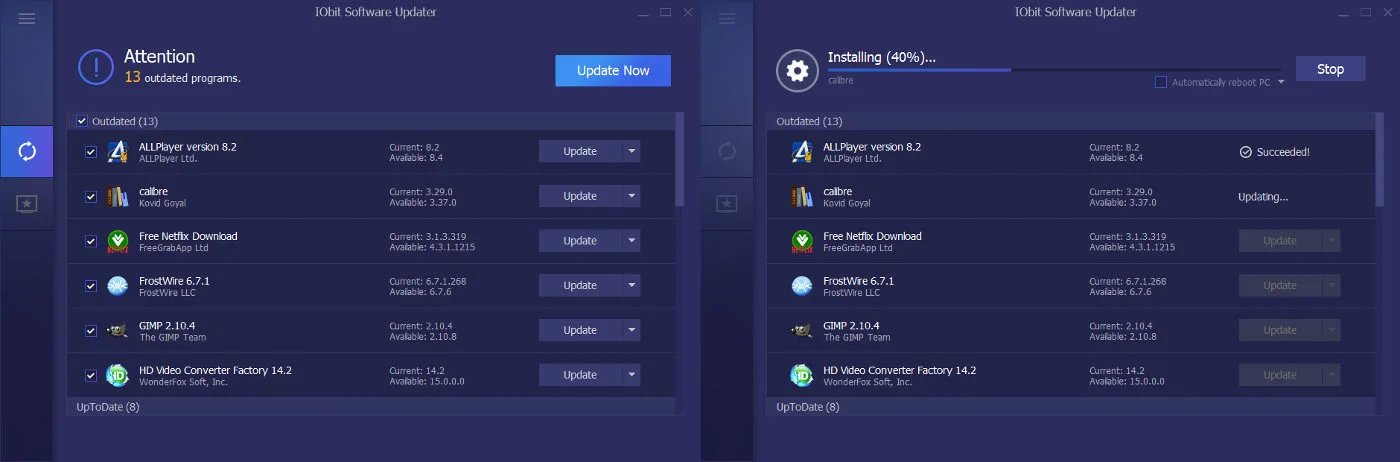The image size is (1400, 462).
Task: Click Free Netflix Download icon, right window
Action: point(801,241)
